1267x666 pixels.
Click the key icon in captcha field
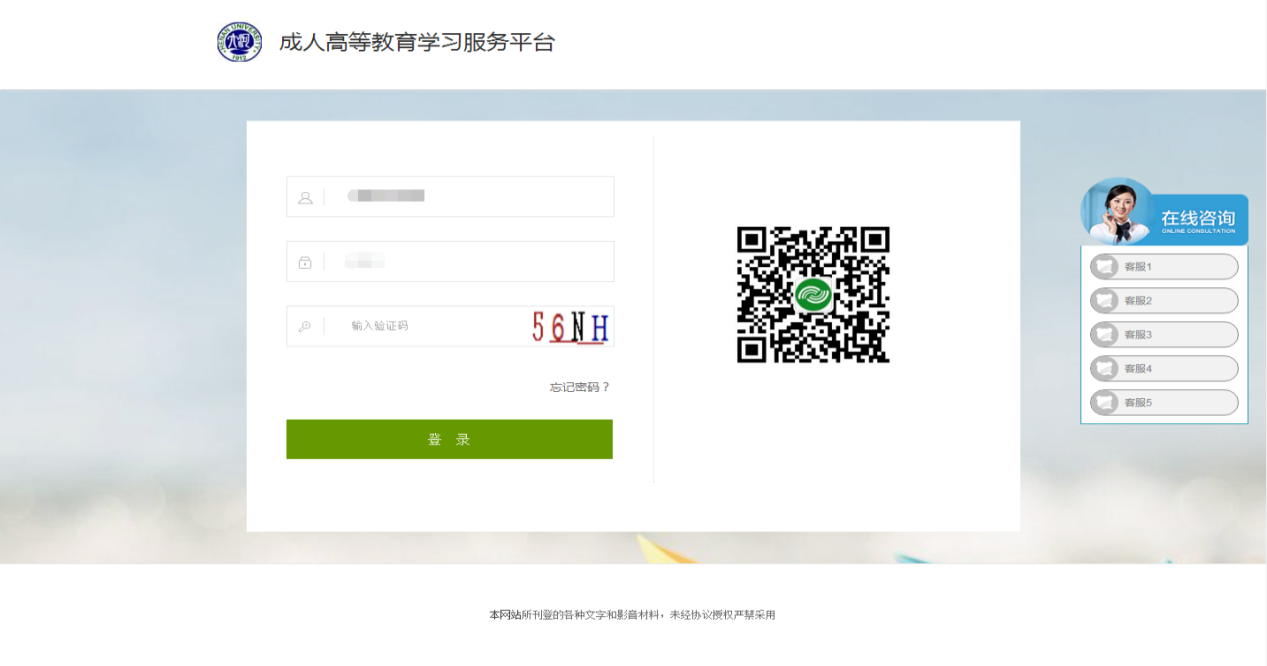click(305, 326)
